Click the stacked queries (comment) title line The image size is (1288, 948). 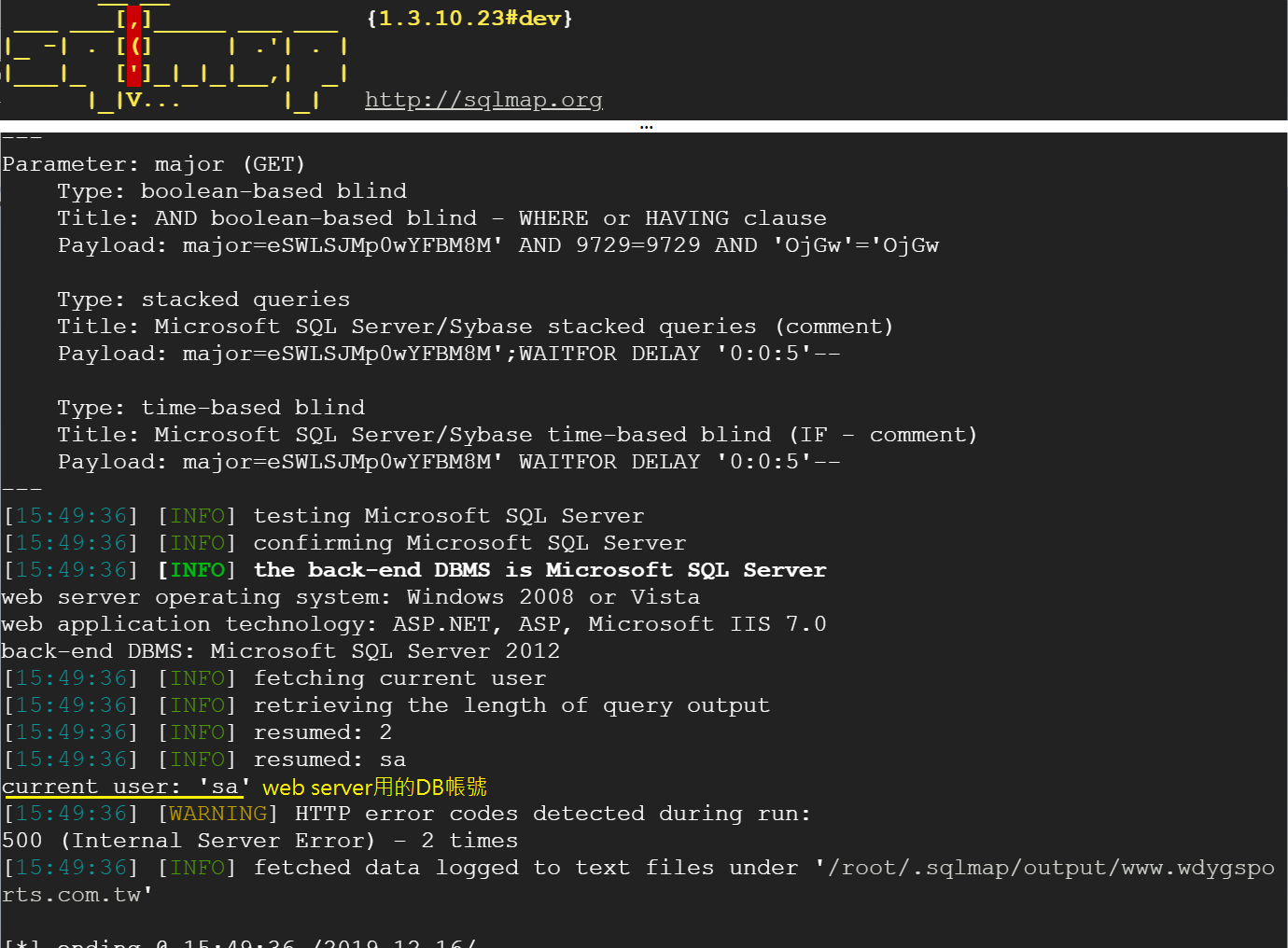[x=475, y=327]
